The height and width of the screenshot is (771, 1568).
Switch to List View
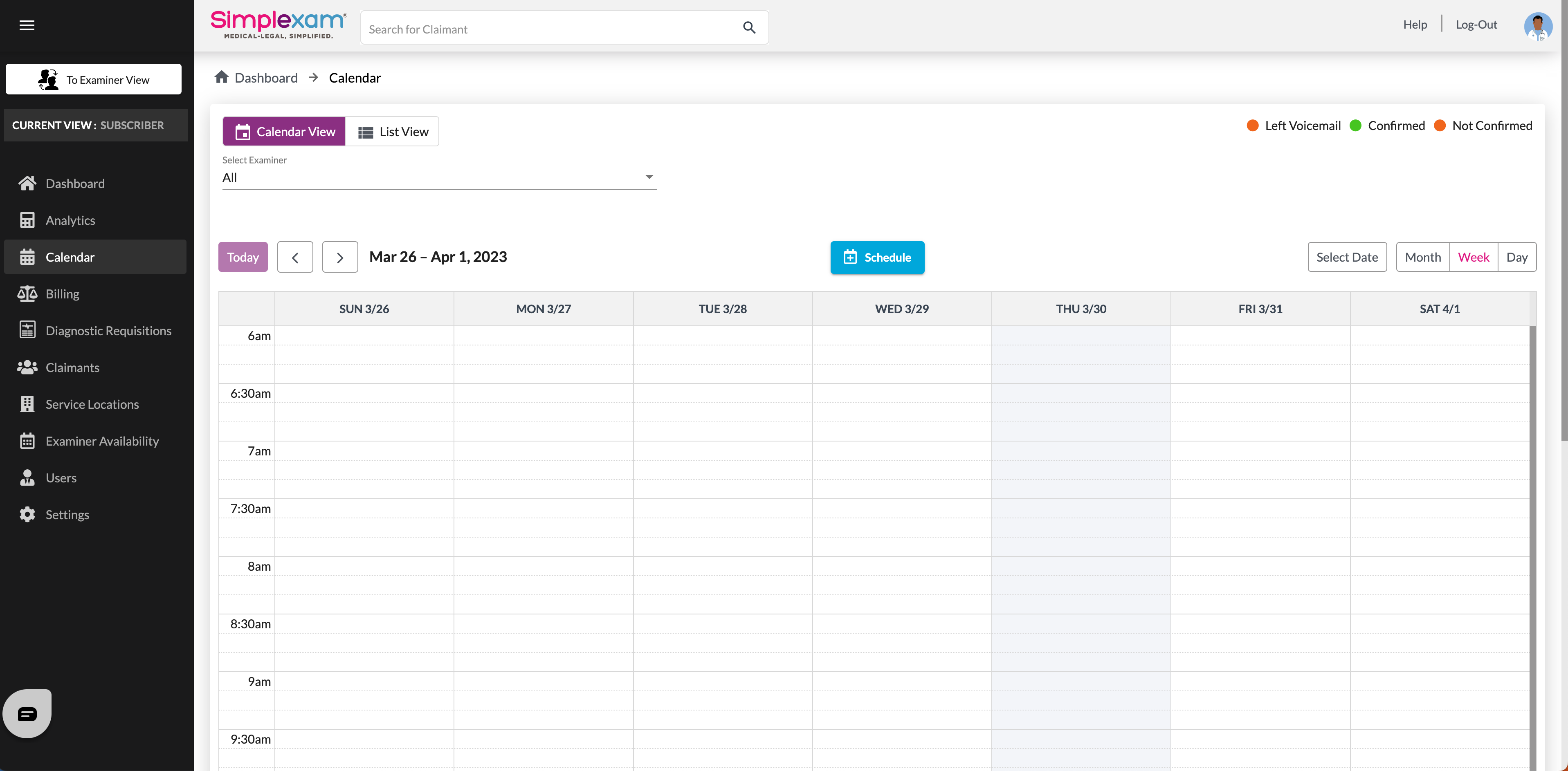coord(393,132)
